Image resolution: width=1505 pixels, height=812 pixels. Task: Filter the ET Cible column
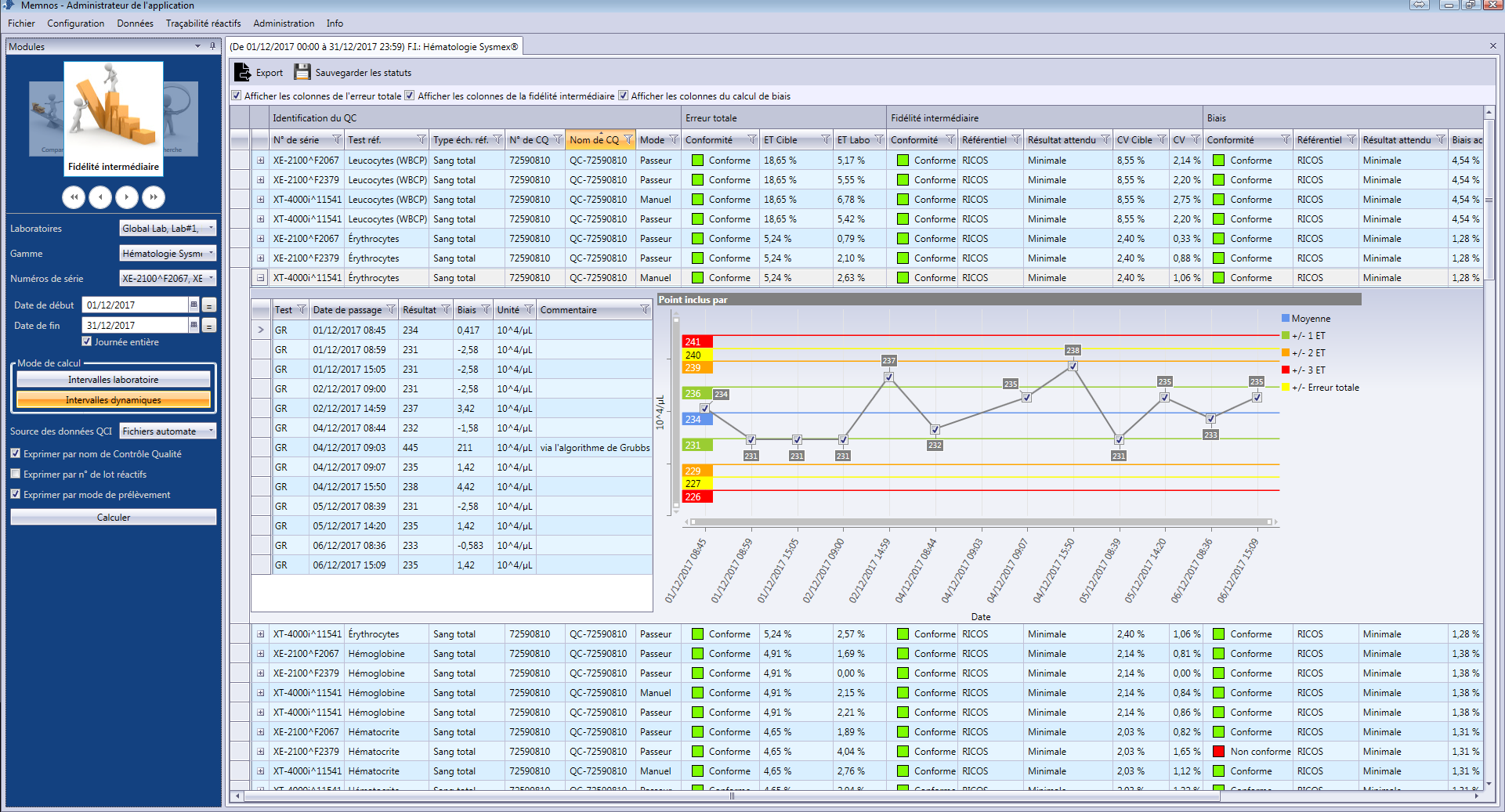[826, 139]
